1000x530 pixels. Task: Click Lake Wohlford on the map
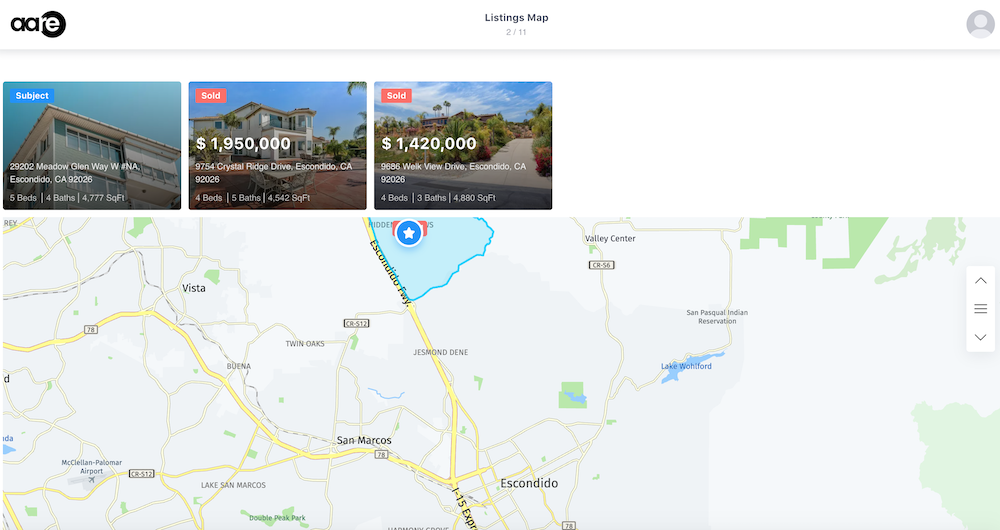686,366
